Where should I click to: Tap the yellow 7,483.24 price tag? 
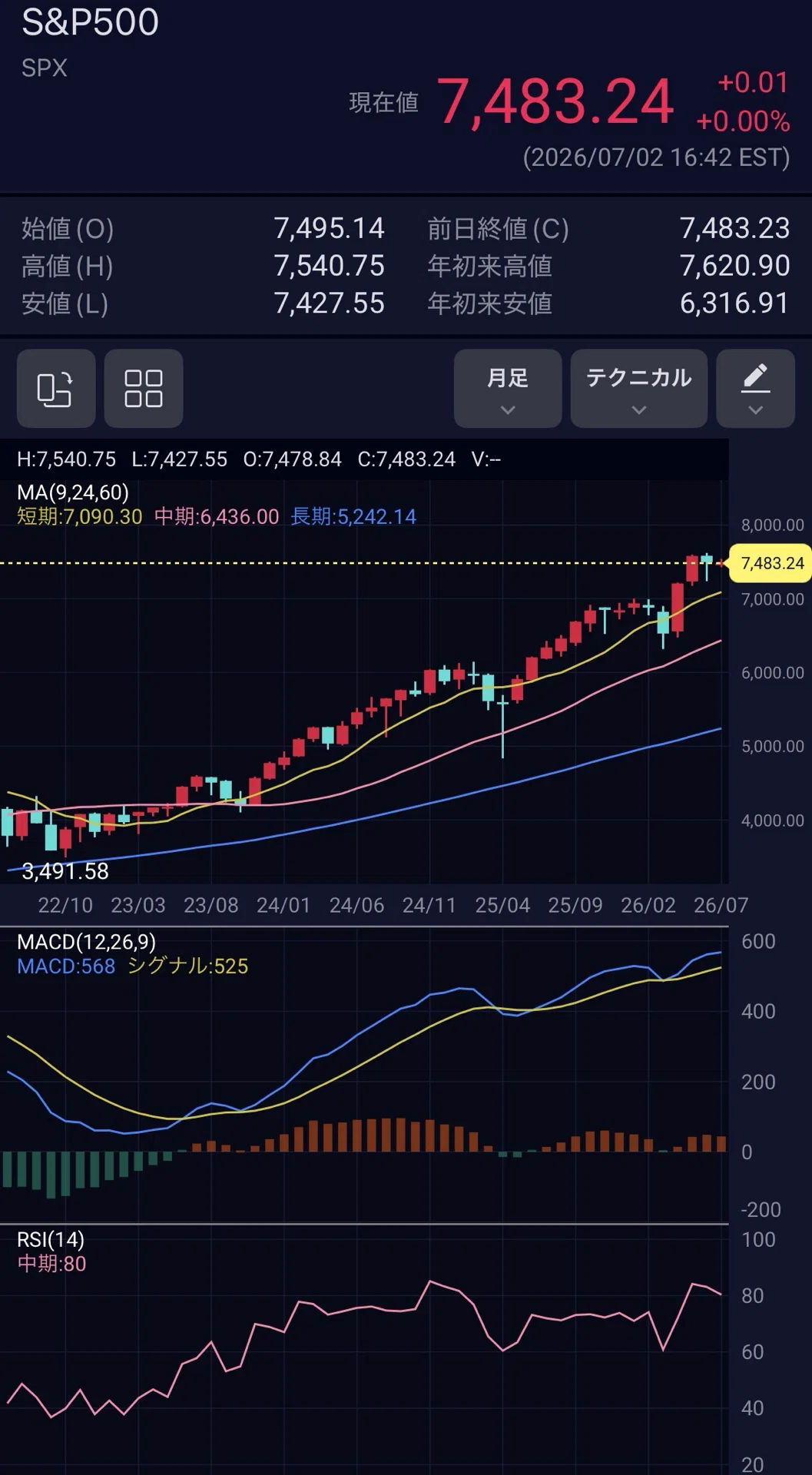pyautogui.click(x=771, y=563)
